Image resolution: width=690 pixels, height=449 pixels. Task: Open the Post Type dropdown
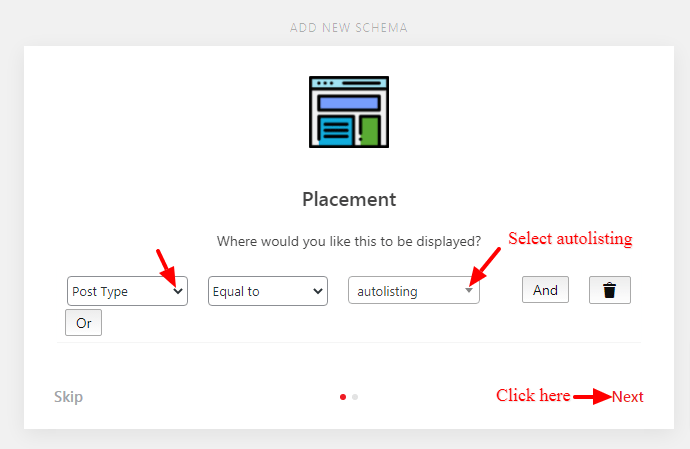coord(127,291)
